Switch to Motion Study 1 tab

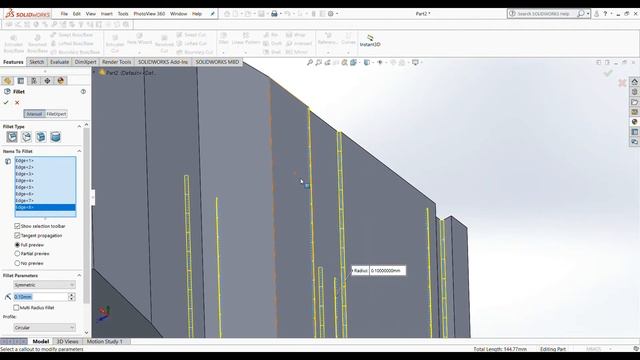pos(104,341)
